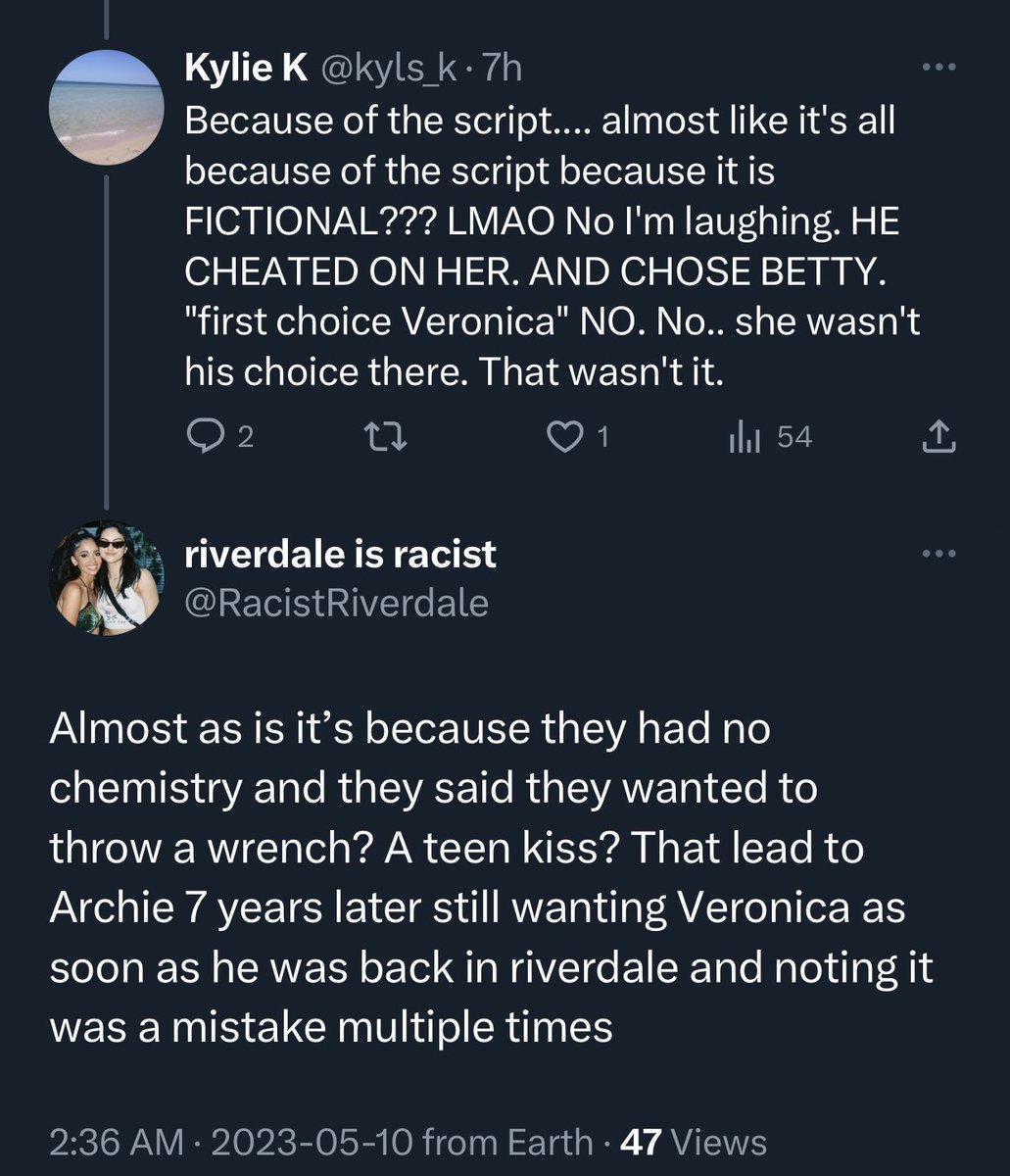This screenshot has width=1010, height=1176.
Task: Visit Kylie K display name profile
Action: click(247, 69)
